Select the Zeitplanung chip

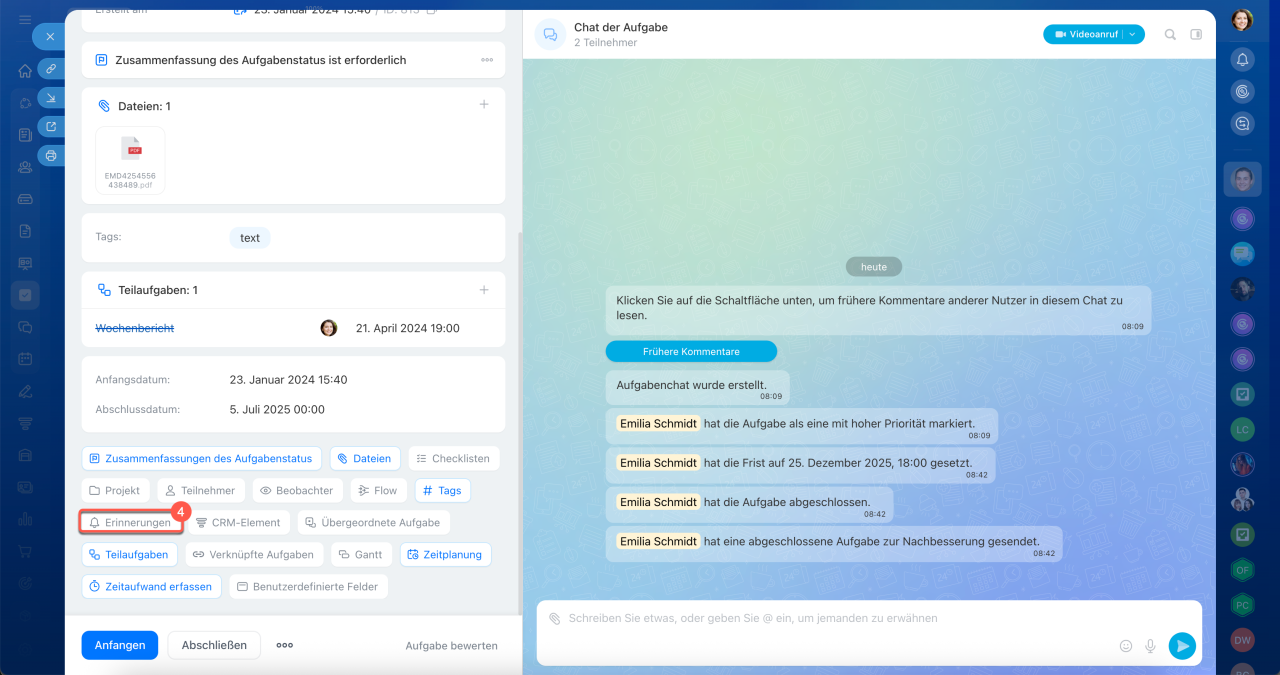point(446,554)
